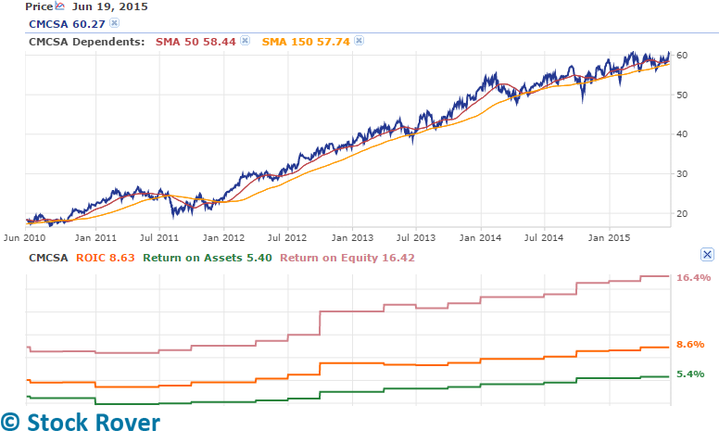Click the Jan 2011 axis label
The image size is (719, 431).
[95, 238]
